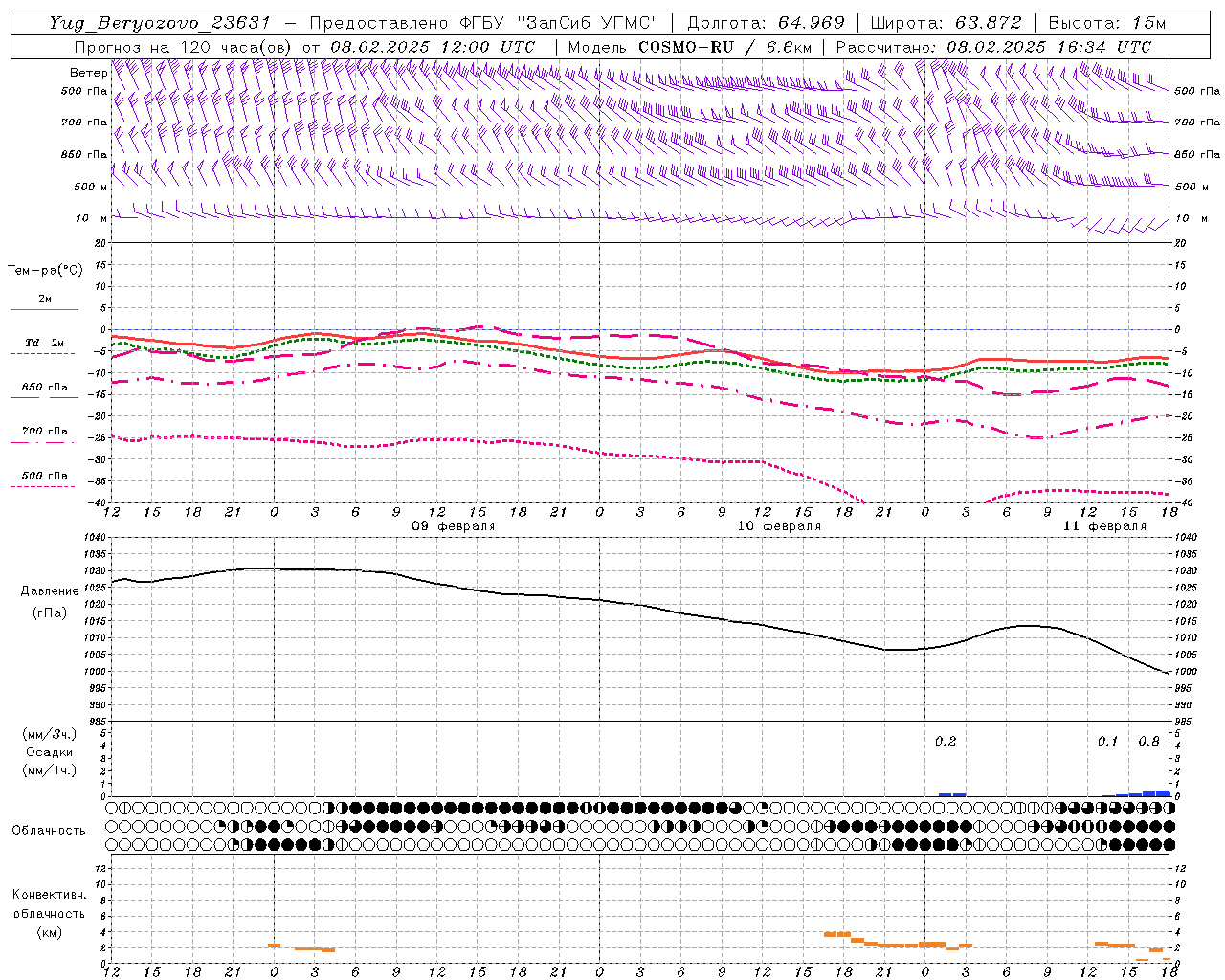Click the "(км)" unit under convective cloudiness
This screenshot has height=980, width=1225.
click(x=50, y=931)
